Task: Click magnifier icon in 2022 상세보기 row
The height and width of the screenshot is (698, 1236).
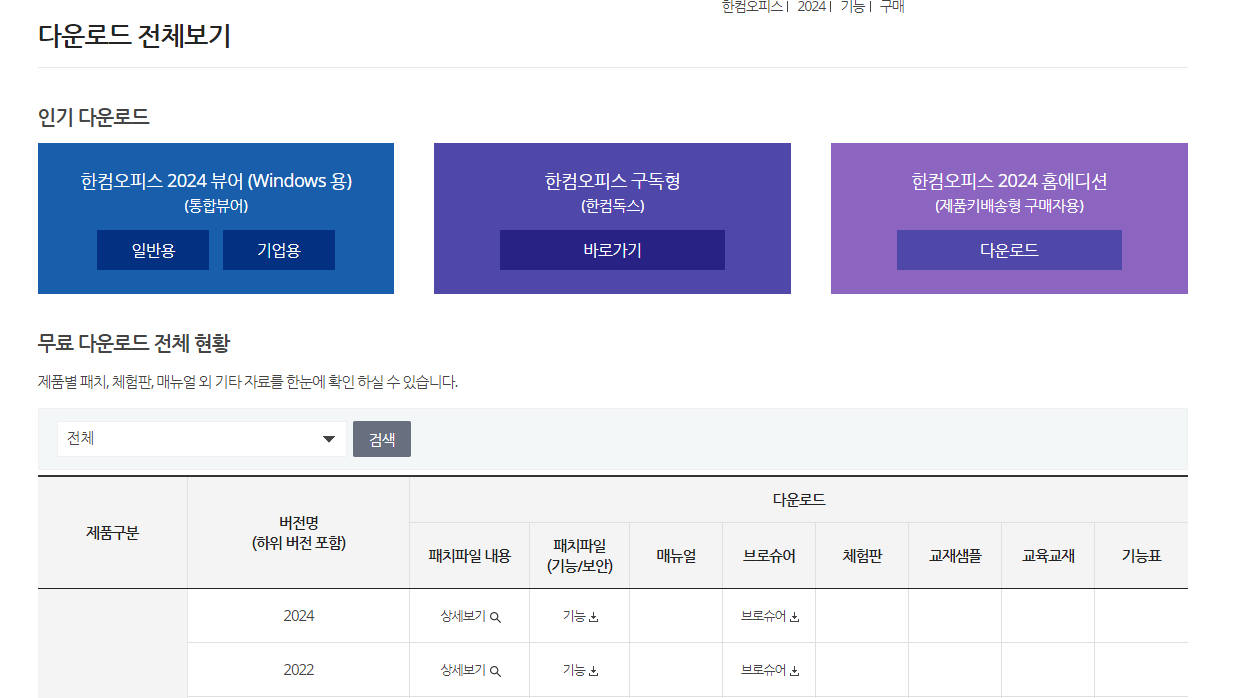Action: click(495, 671)
